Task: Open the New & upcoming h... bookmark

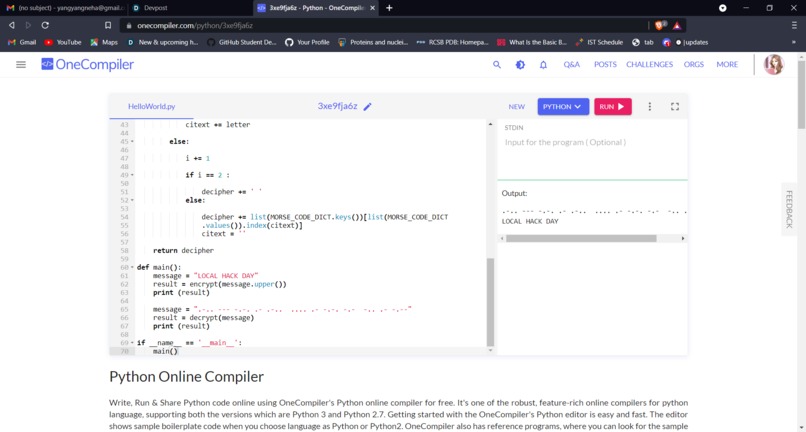Action: (162, 42)
